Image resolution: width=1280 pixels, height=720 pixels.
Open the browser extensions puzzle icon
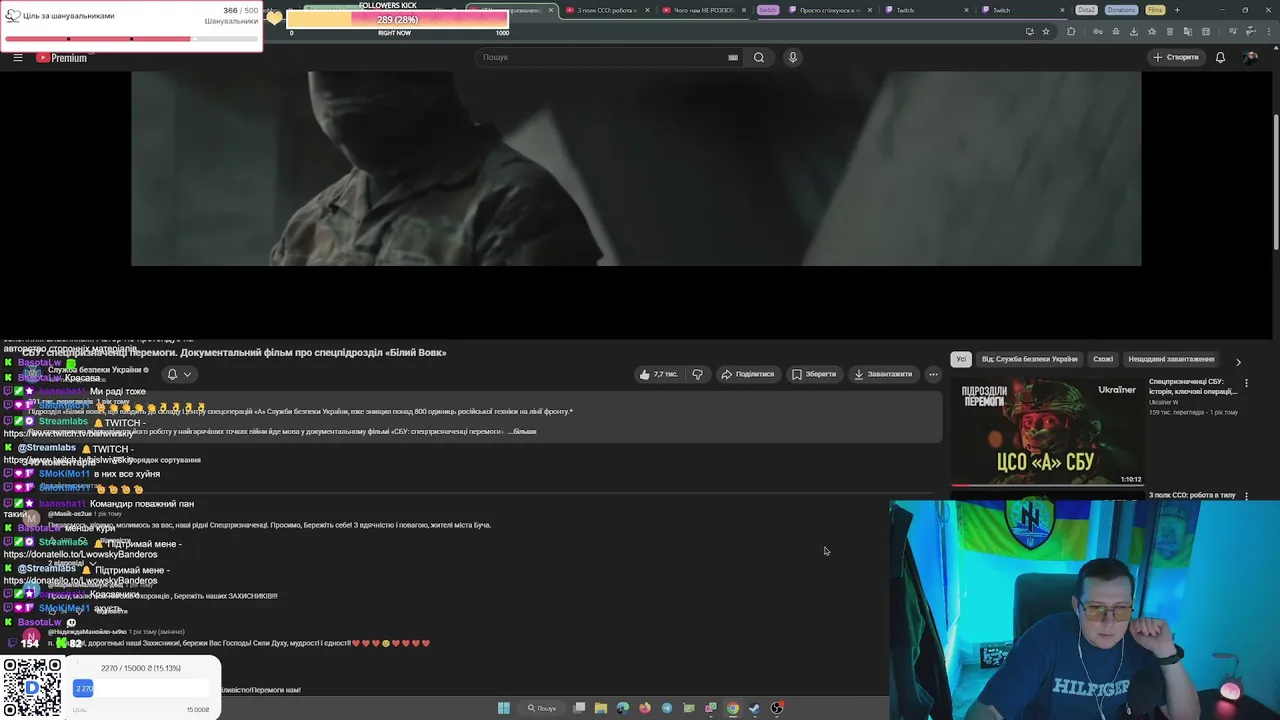1071,31
